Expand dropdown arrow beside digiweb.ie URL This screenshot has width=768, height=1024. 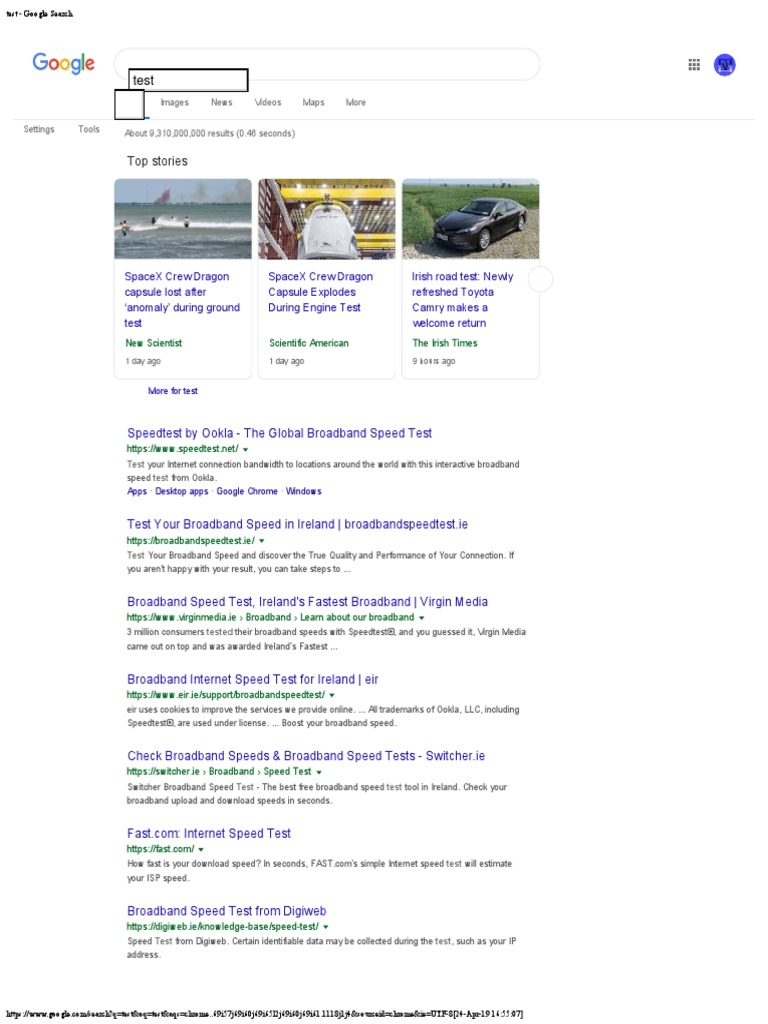326,927
